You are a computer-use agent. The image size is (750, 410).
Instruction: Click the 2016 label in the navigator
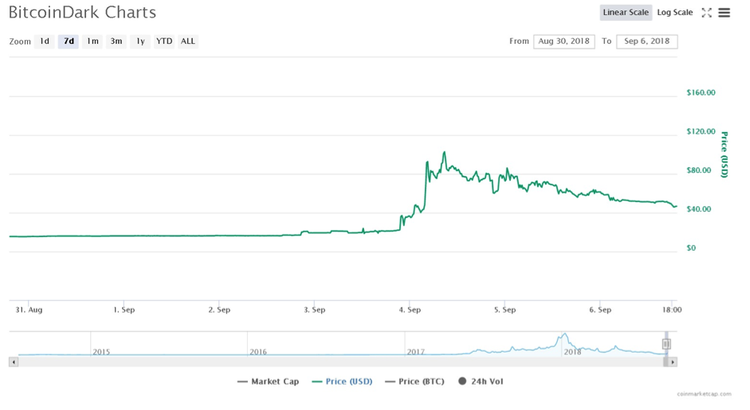pos(258,352)
